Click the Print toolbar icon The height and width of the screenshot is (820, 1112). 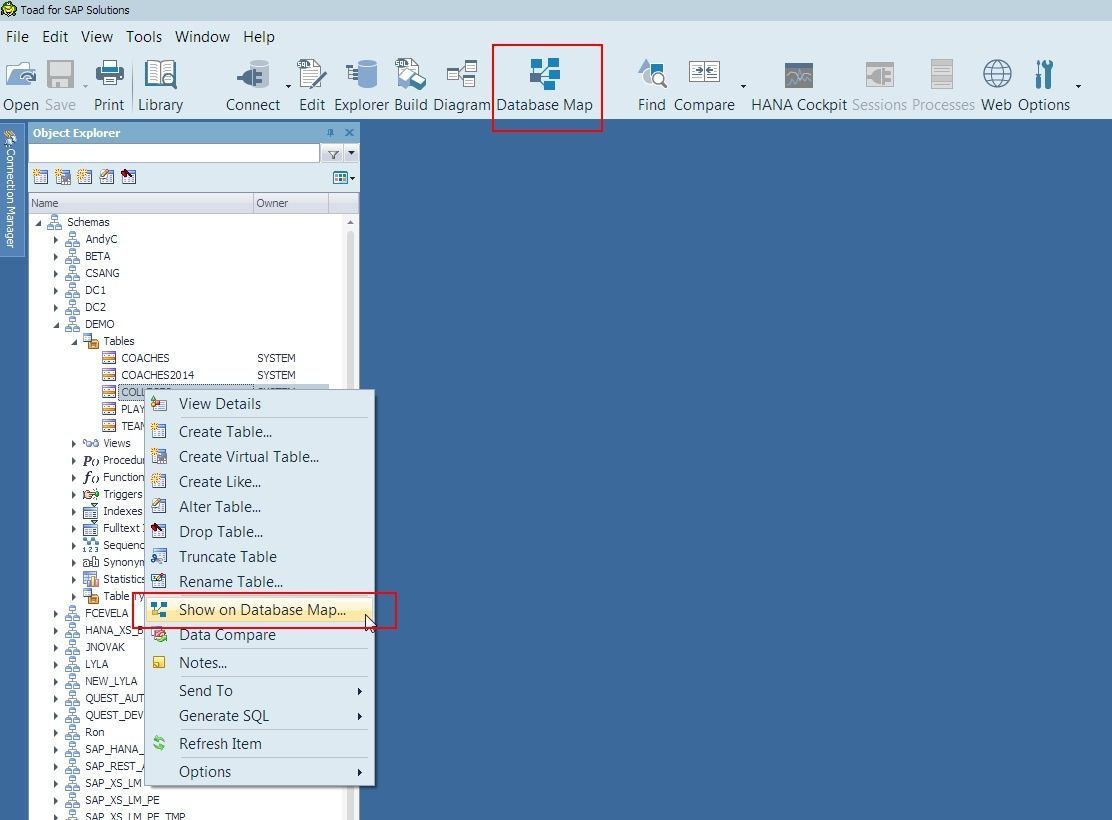click(x=109, y=85)
